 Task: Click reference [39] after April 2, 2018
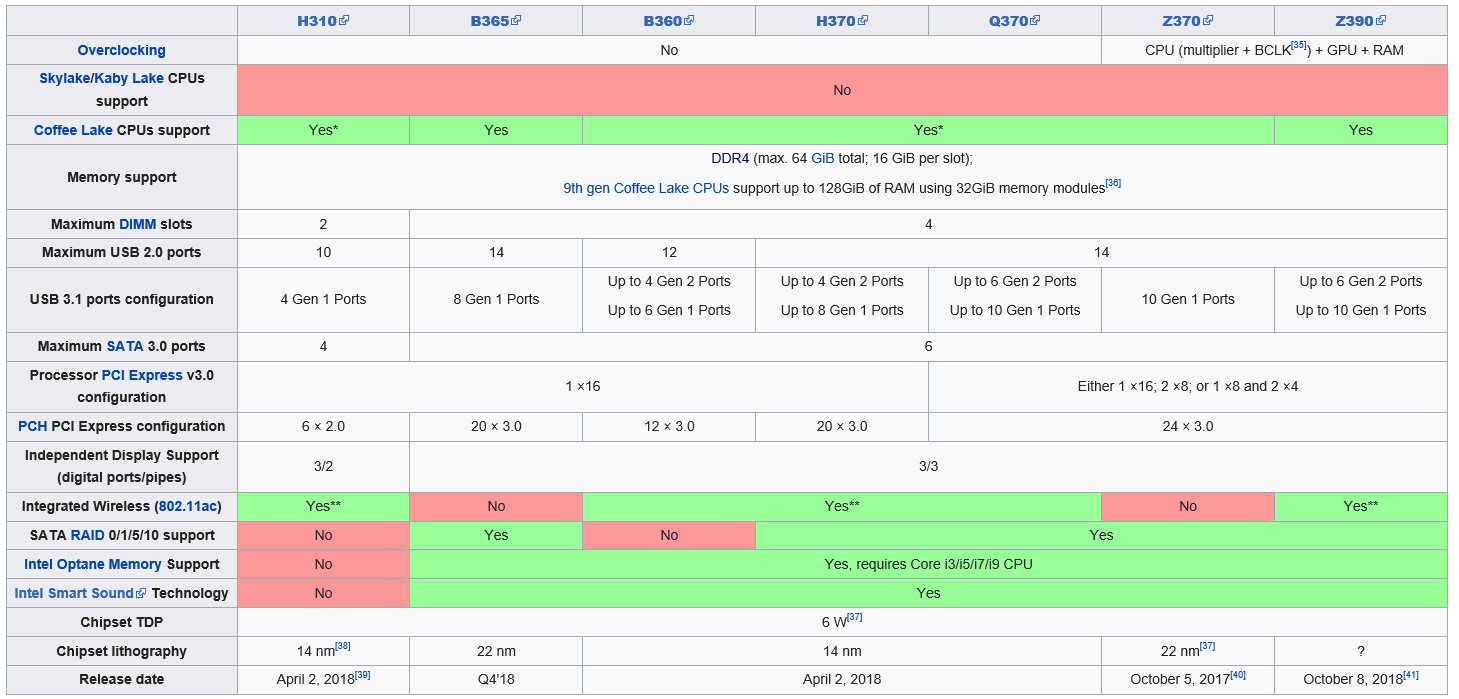pyautogui.click(x=363, y=675)
